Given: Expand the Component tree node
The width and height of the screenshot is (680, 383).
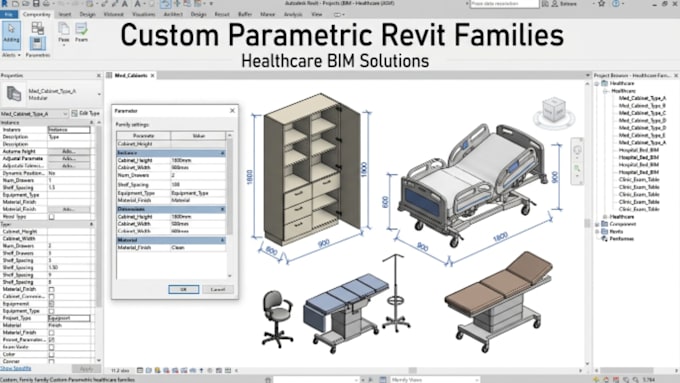Looking at the screenshot, I should coord(597,224).
